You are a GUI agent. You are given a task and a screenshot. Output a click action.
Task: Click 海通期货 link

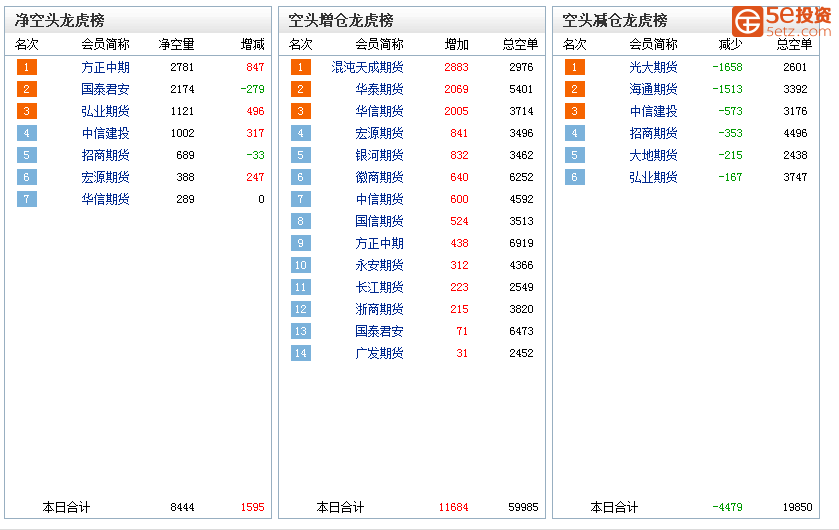[653, 89]
